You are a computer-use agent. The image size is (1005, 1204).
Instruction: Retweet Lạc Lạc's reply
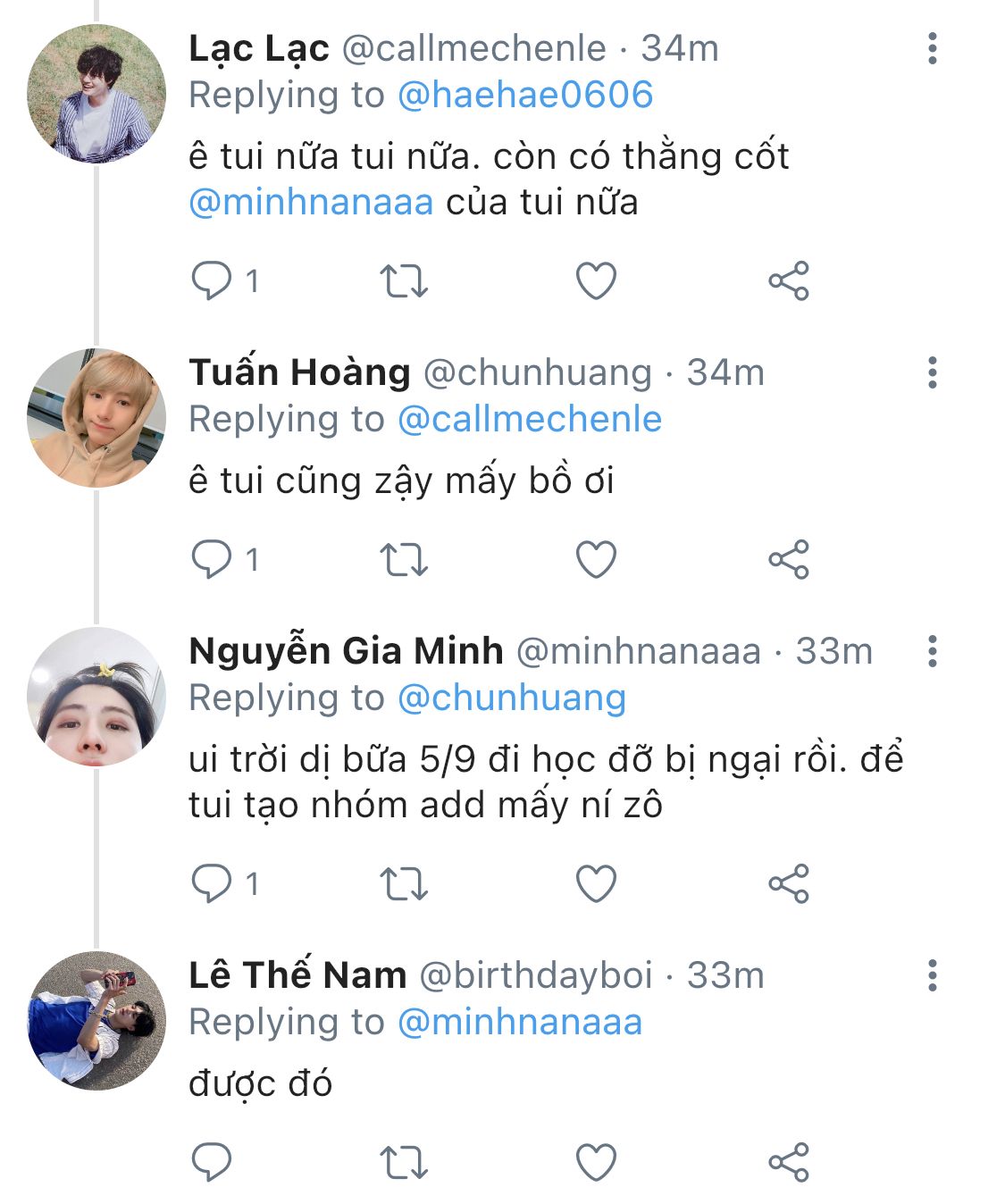click(x=404, y=280)
